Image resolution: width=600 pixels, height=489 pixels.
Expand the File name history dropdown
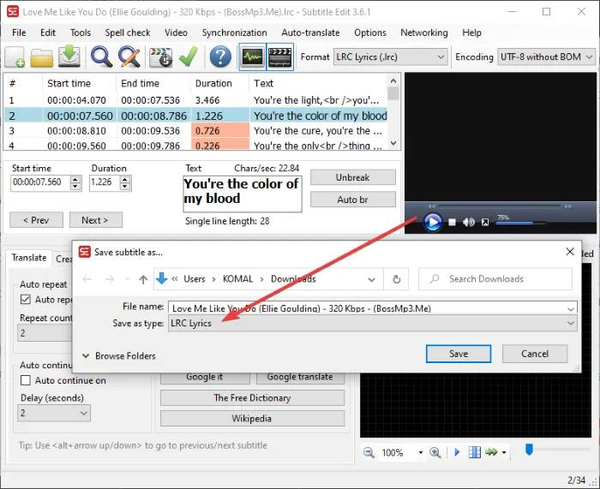[571, 308]
